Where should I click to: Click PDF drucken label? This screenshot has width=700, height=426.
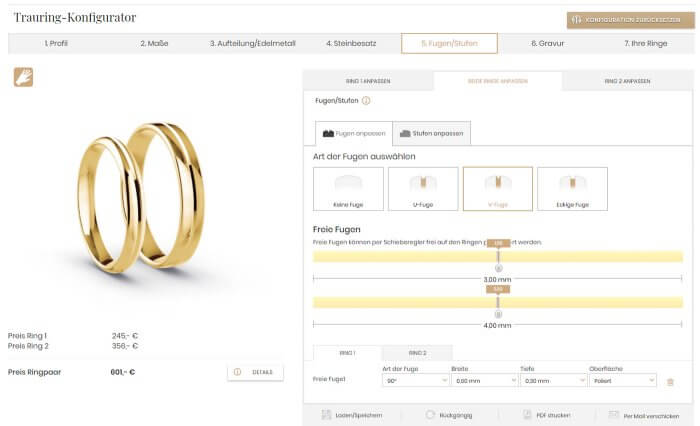coord(553,415)
